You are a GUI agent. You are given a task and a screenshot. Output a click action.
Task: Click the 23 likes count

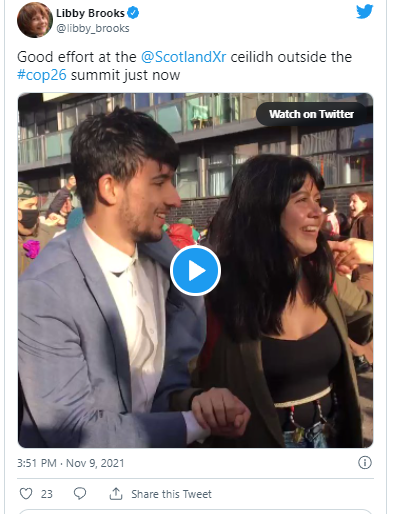click(x=47, y=494)
